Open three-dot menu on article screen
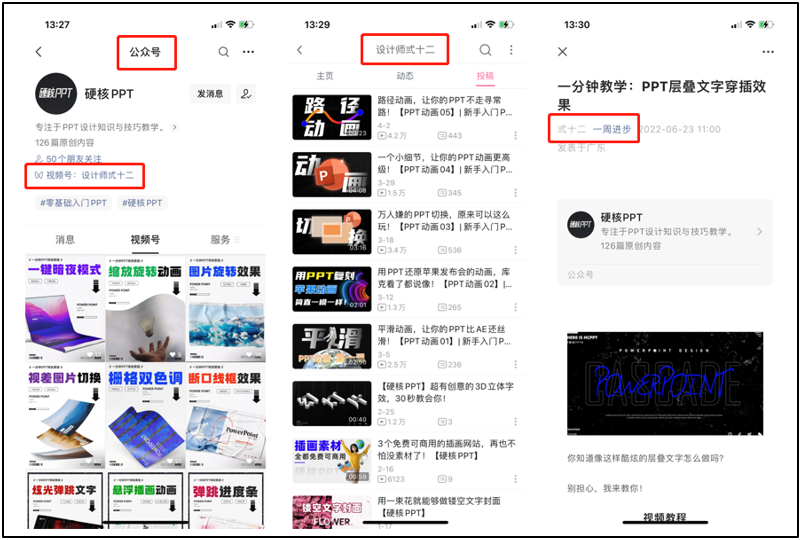The height and width of the screenshot is (540, 801). [768, 52]
